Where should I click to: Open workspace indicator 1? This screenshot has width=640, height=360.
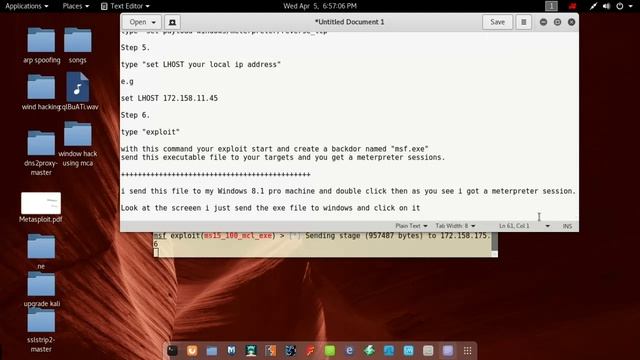(x=551, y=6)
